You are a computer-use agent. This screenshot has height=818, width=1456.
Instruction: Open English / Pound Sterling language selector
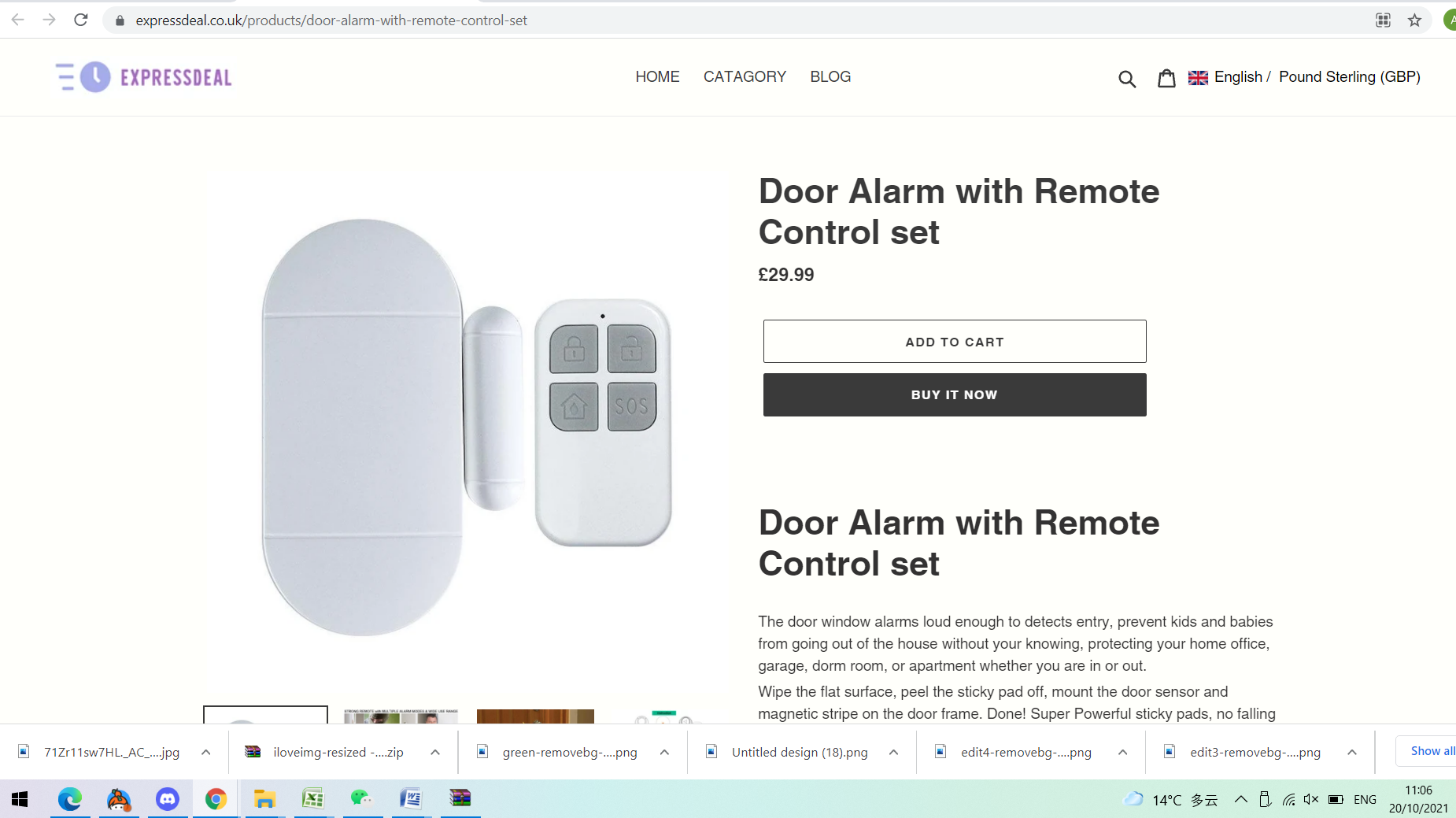[1304, 77]
